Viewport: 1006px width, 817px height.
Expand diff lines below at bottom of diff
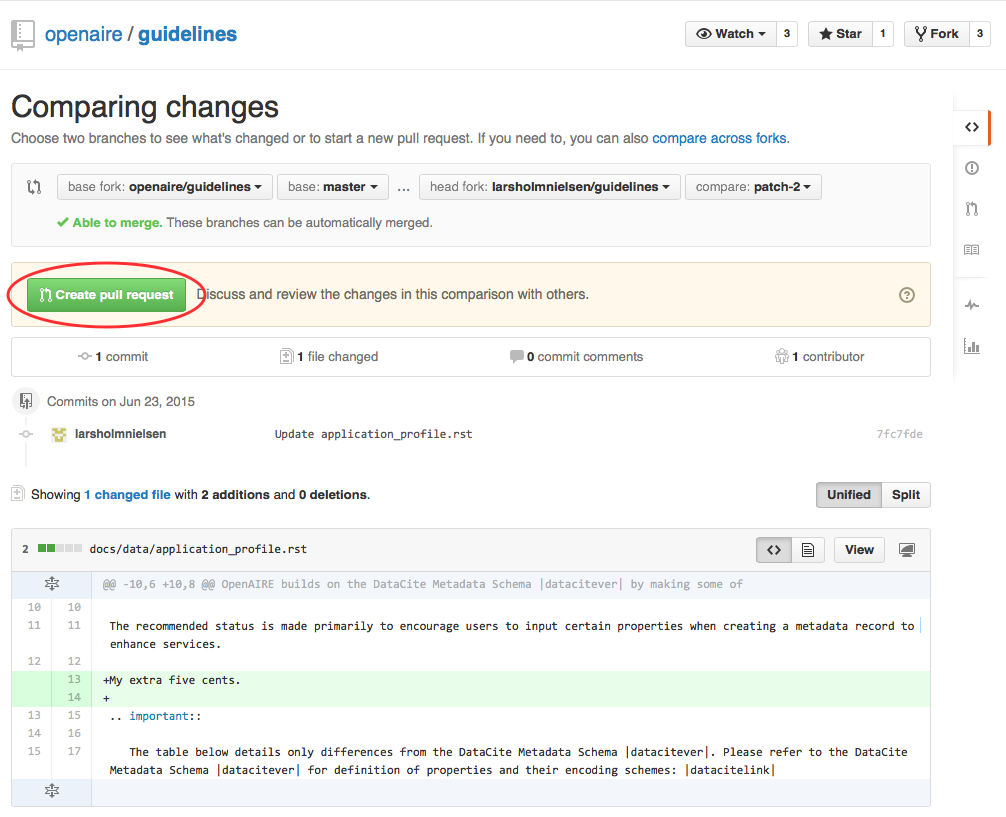tap(52, 791)
